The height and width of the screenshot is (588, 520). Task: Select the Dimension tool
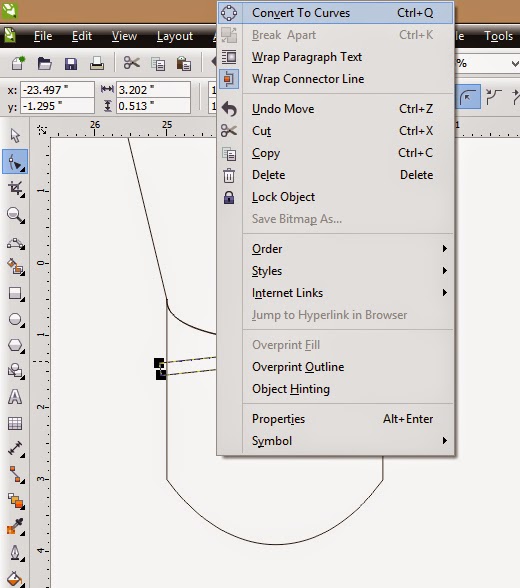pos(15,449)
